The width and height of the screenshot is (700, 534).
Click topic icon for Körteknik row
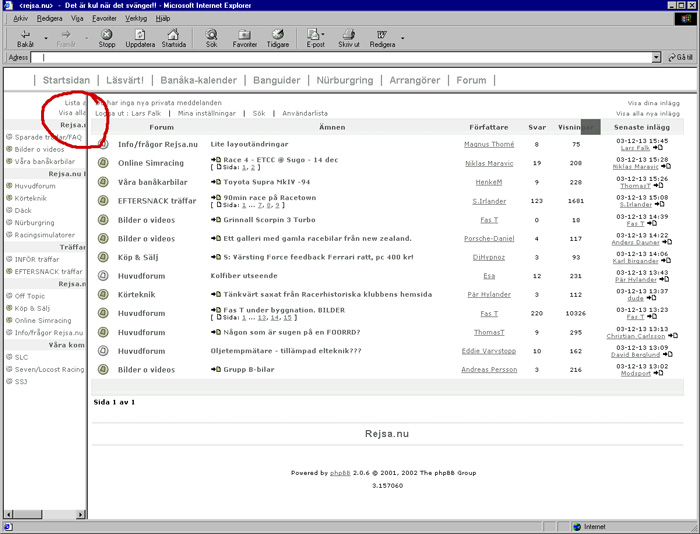pyautogui.click(x=103, y=294)
